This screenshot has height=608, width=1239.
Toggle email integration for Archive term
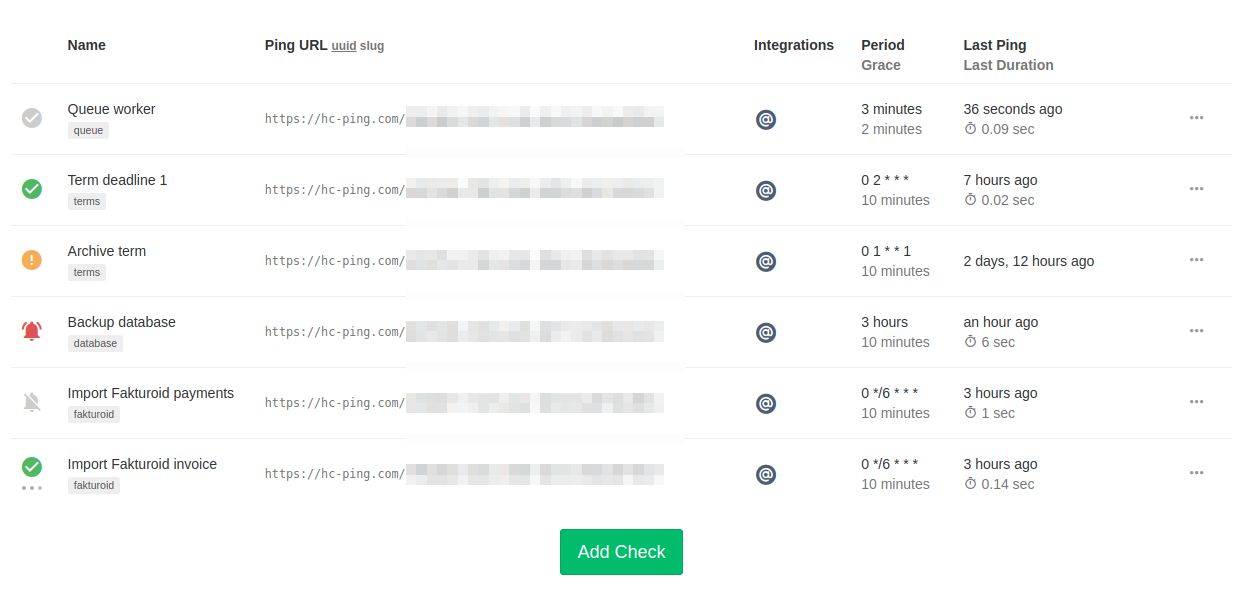(766, 262)
